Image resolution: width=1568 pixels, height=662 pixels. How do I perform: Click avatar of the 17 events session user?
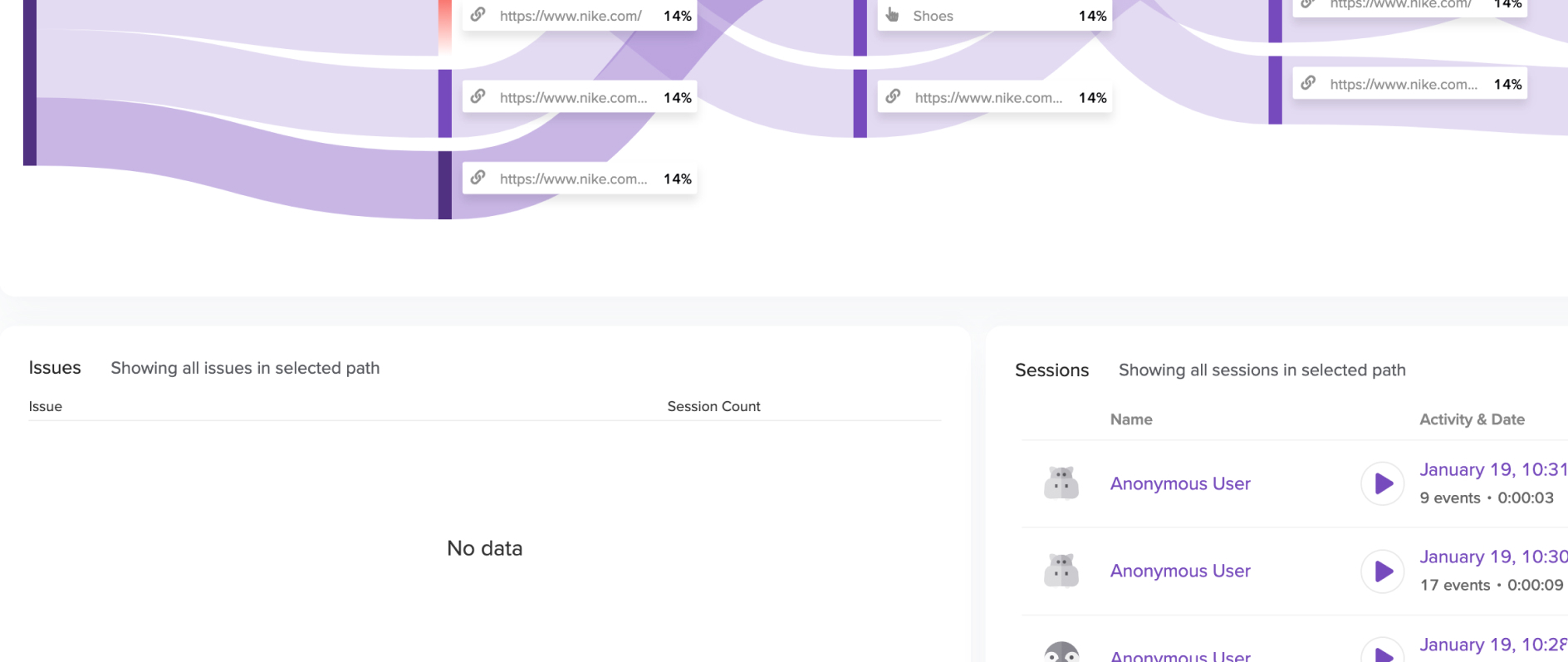(1061, 571)
